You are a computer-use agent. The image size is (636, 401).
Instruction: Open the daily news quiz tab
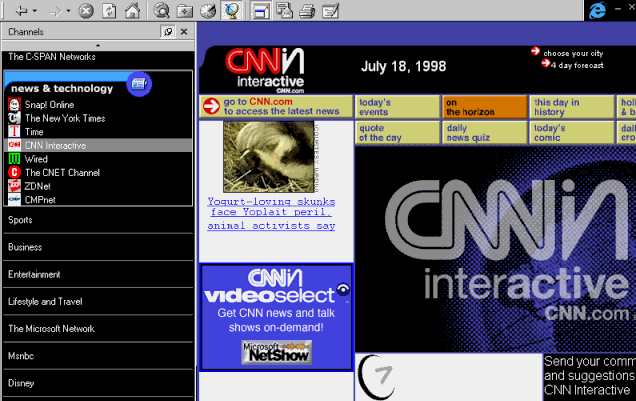pyautogui.click(x=485, y=133)
